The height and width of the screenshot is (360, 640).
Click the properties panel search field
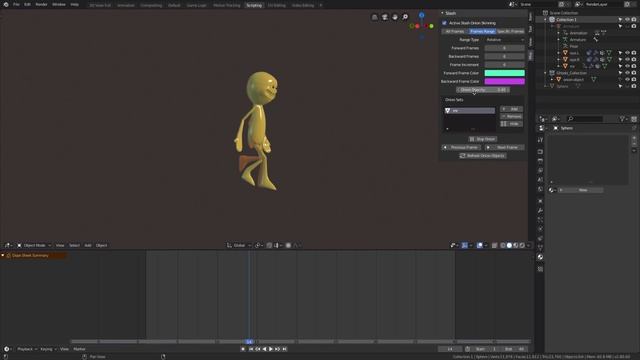(585, 119)
